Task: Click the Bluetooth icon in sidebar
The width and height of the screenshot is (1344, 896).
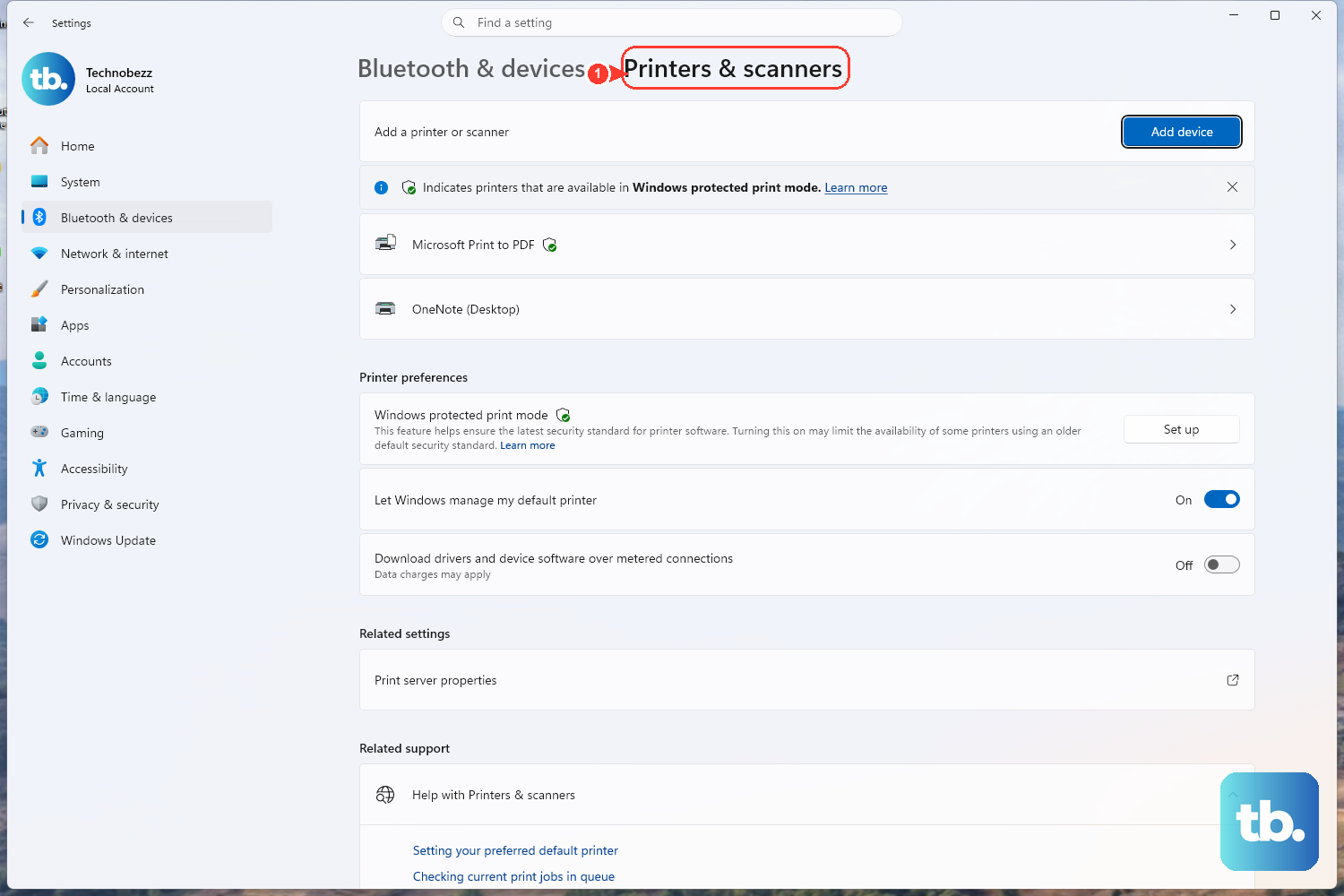Action: [39, 217]
